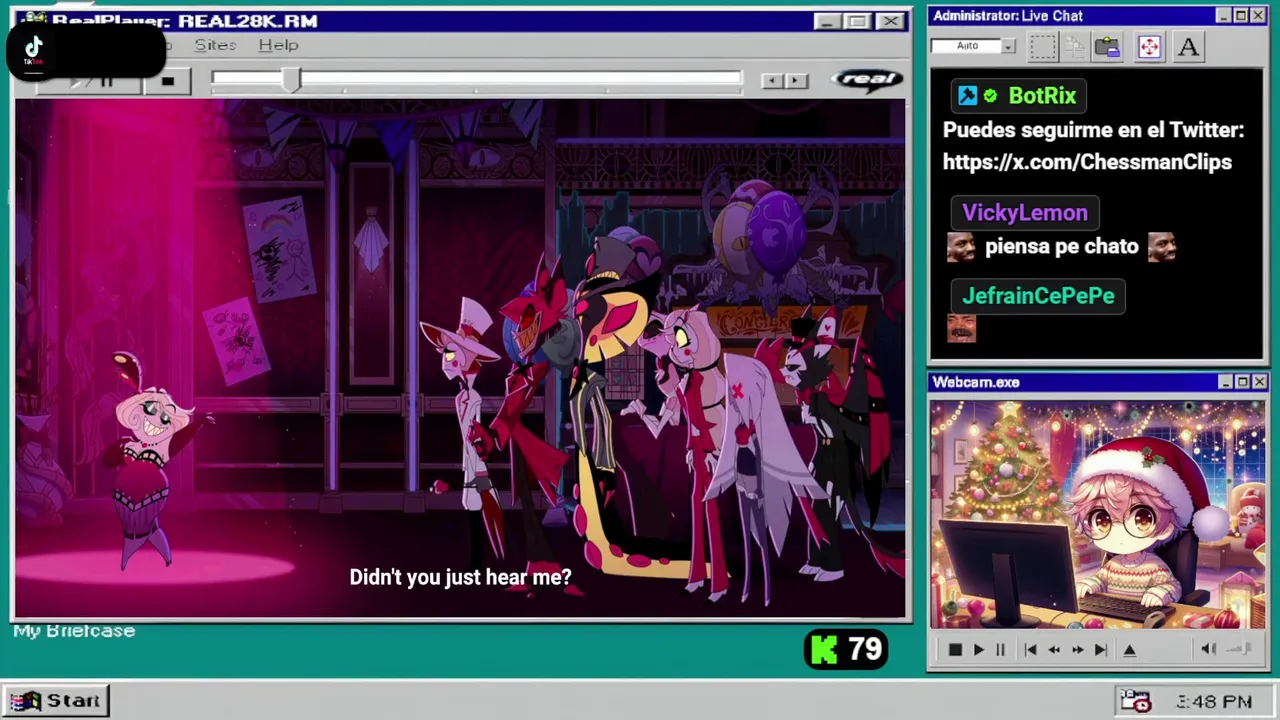The image size is (1280, 720).
Task: Click the copy pages icon in Live Chat toolbar
Action: (1075, 46)
